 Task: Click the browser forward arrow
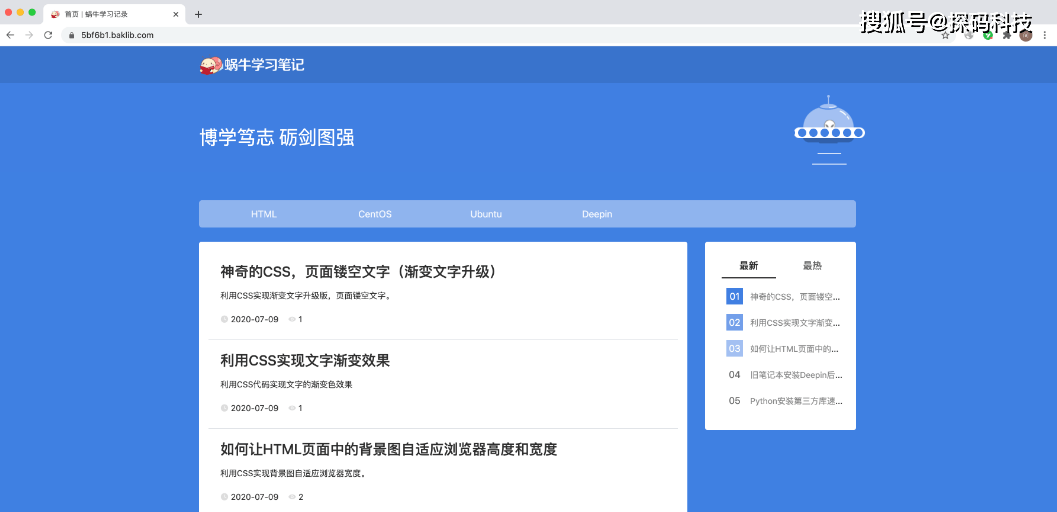[x=28, y=34]
